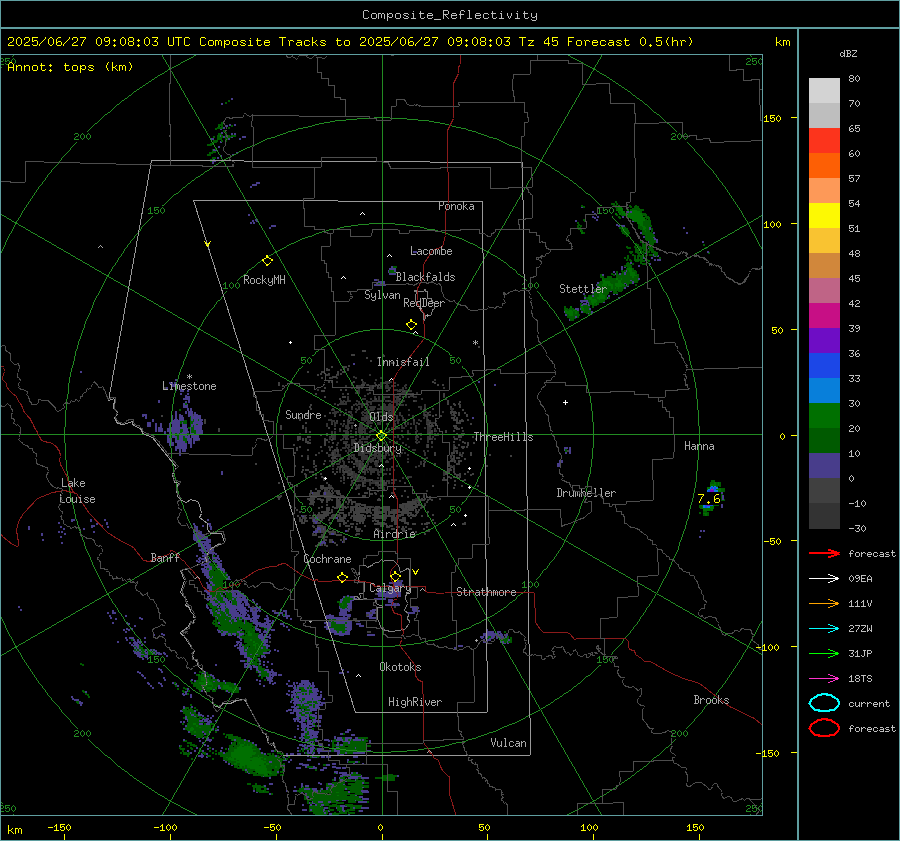Click the yellow diamond marker below Cochrane
The width and height of the screenshot is (900, 841).
coord(342,578)
